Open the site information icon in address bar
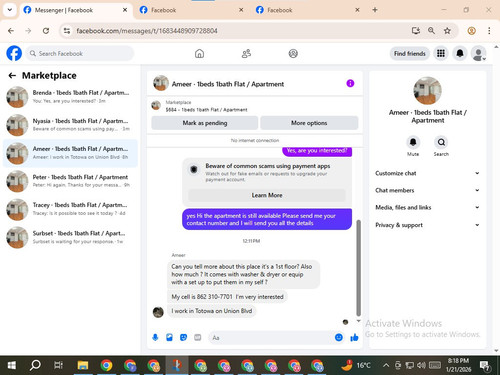The image size is (500, 375). click(67, 31)
